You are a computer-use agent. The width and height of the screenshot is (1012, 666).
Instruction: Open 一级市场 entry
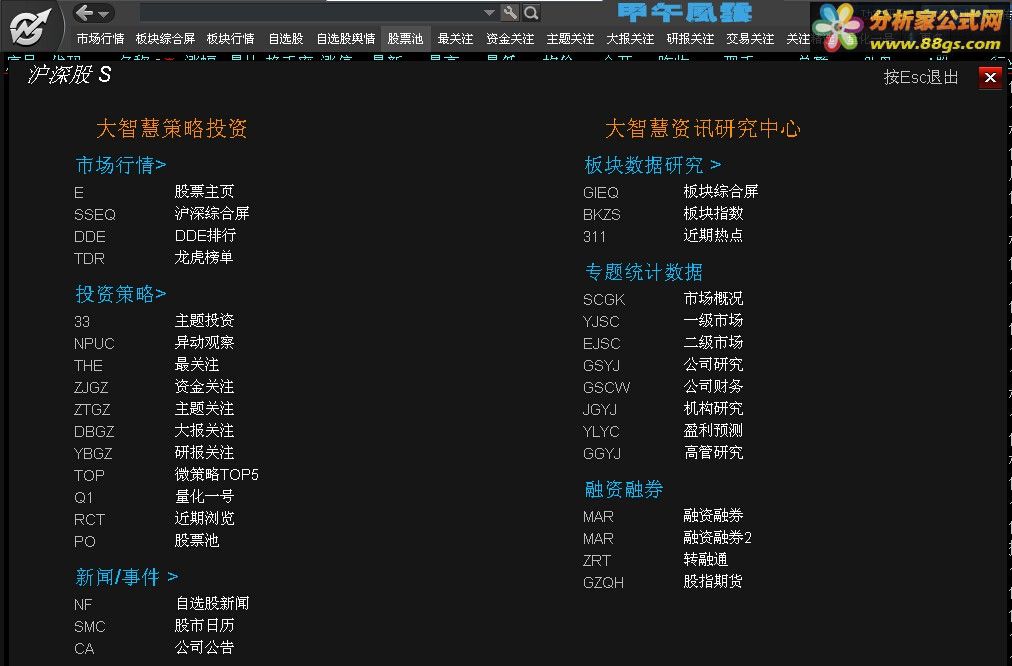click(x=713, y=321)
